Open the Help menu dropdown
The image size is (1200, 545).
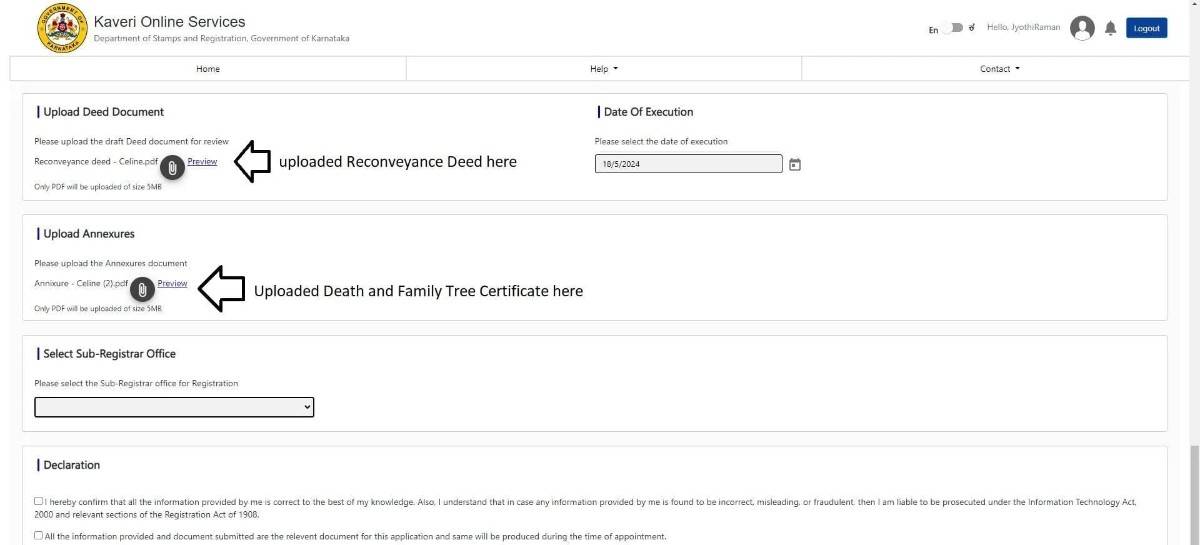(x=604, y=69)
